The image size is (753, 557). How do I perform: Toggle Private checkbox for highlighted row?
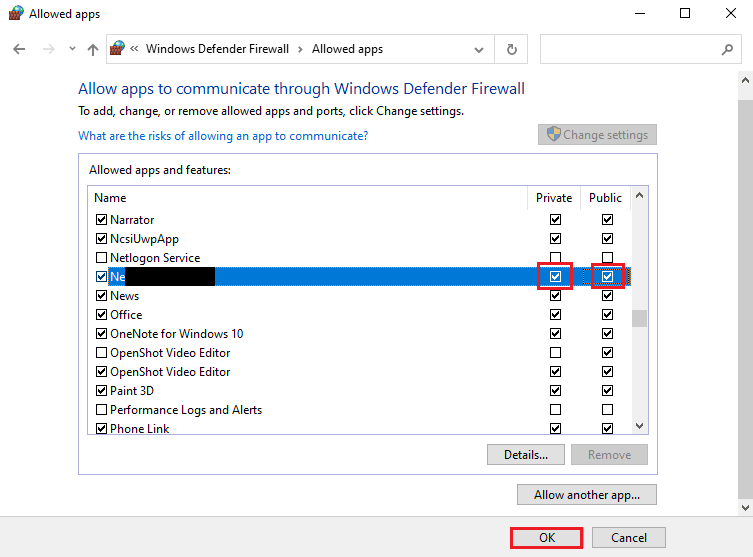(555, 277)
